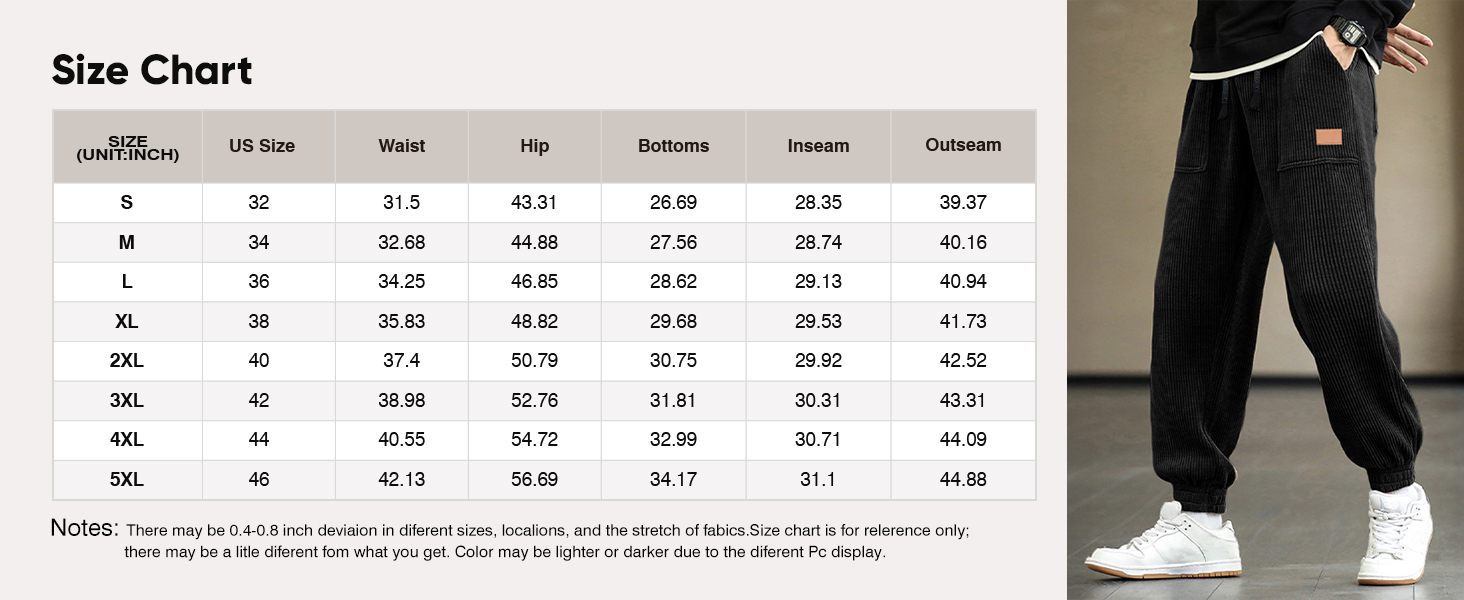Click the M size row label
The height and width of the screenshot is (600, 1464).
click(x=127, y=243)
